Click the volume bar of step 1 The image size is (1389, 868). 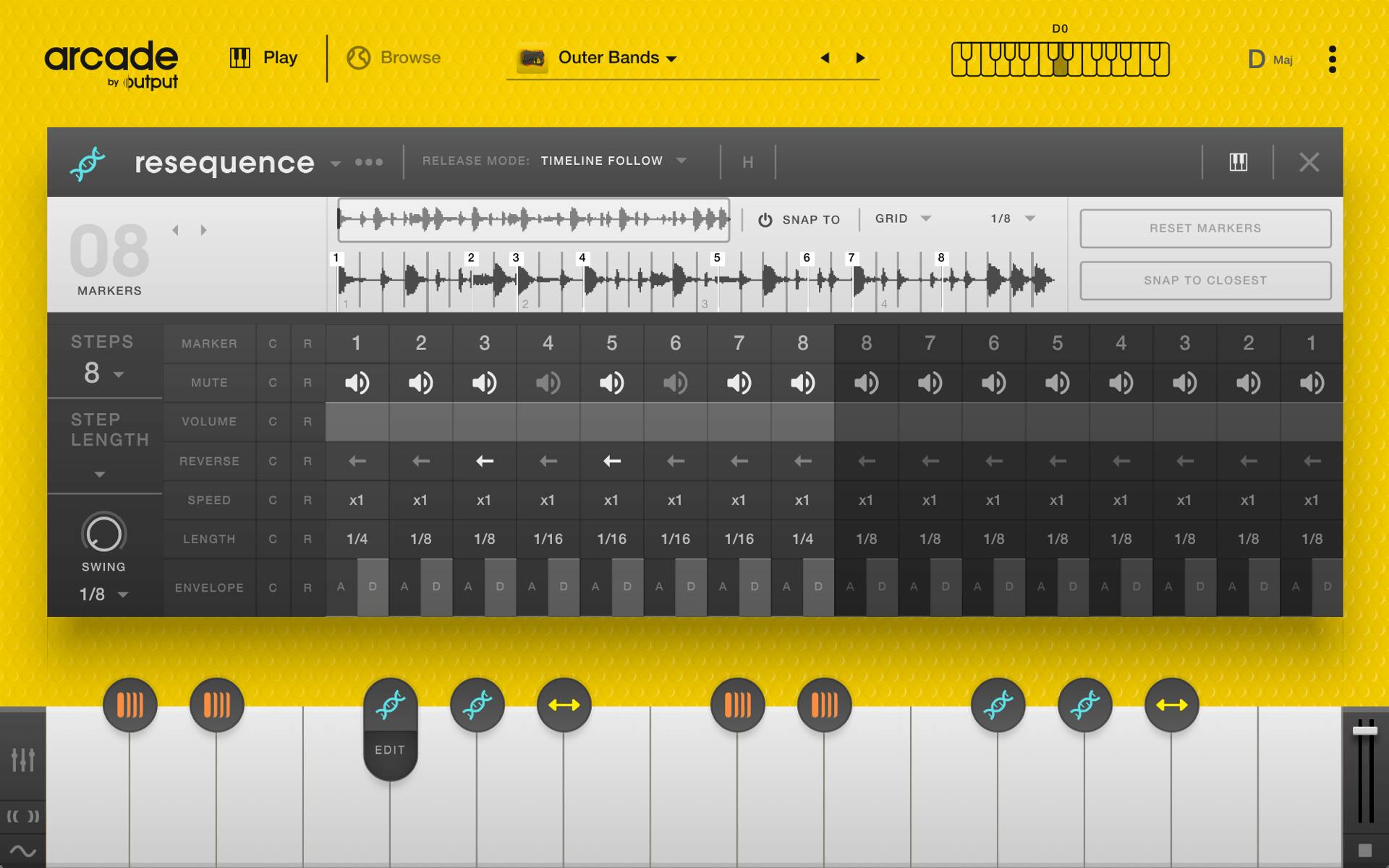pyautogui.click(x=357, y=422)
